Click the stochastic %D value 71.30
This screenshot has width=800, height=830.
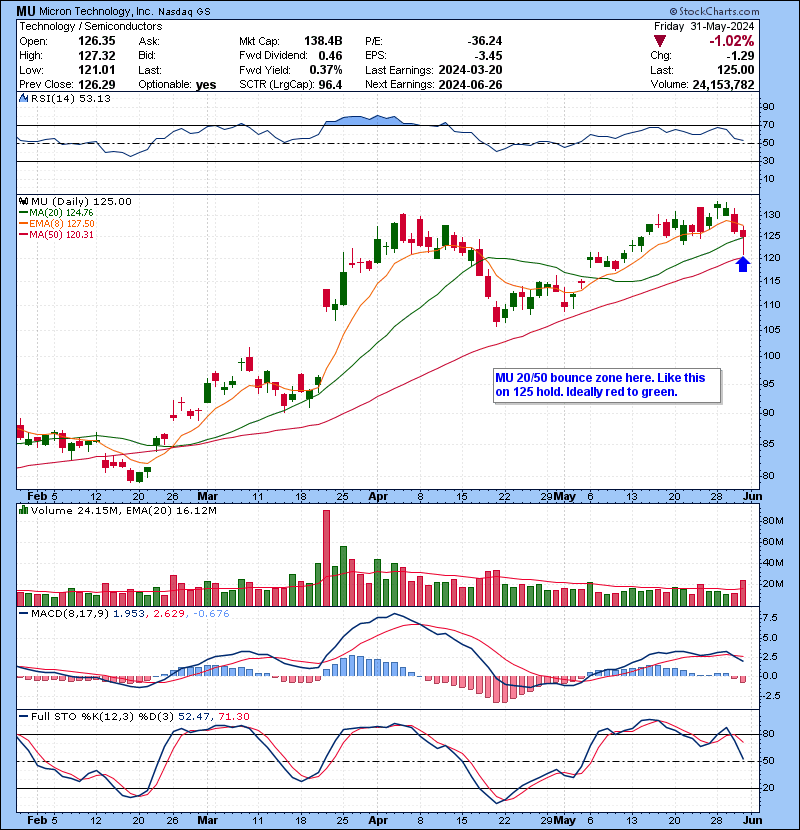pos(233,716)
